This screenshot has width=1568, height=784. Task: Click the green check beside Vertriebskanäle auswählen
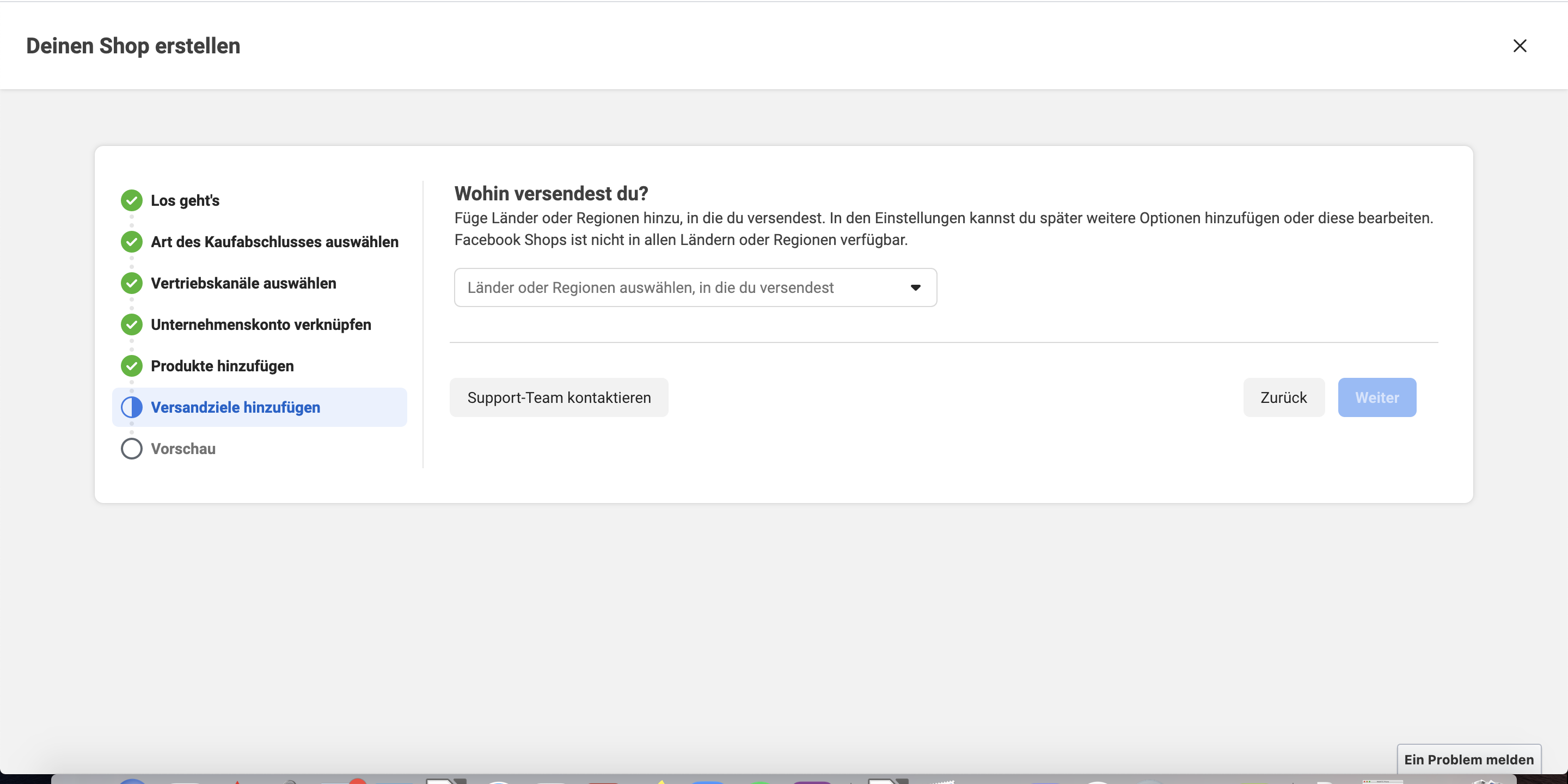tap(131, 283)
